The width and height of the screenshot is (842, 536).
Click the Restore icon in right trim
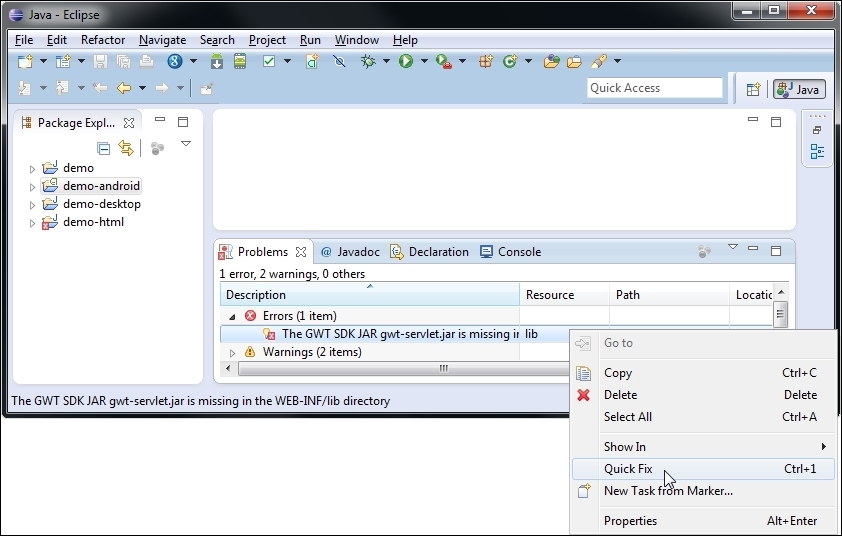coord(817,130)
